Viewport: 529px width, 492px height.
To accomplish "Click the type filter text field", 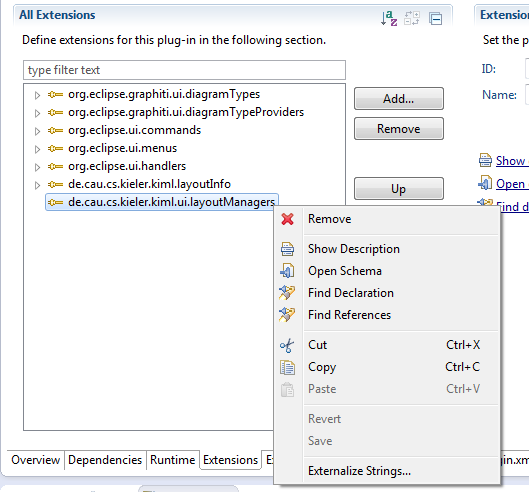I will pos(184,70).
